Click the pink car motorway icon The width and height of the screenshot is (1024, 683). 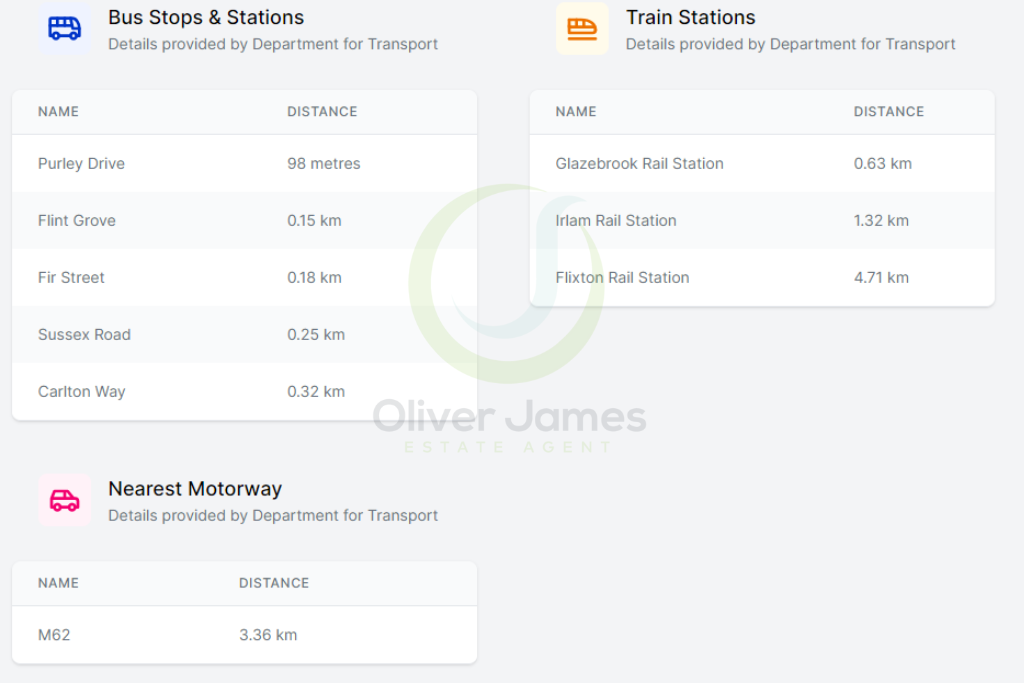tap(65, 500)
